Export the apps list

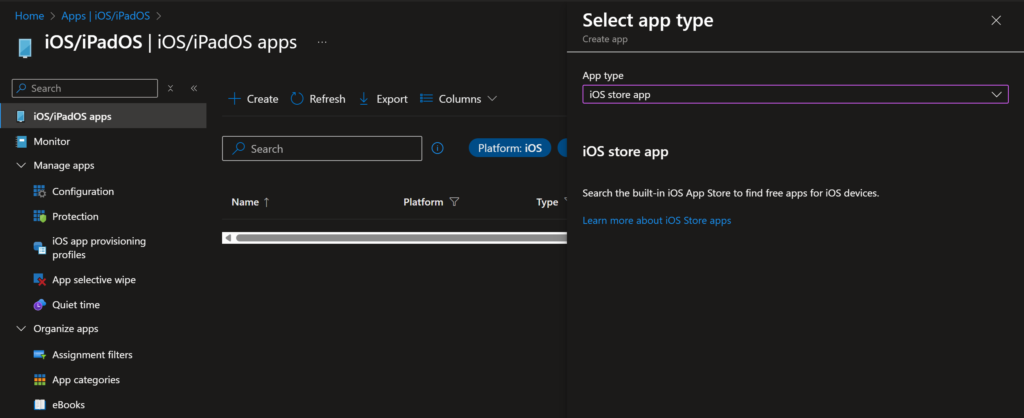(383, 99)
